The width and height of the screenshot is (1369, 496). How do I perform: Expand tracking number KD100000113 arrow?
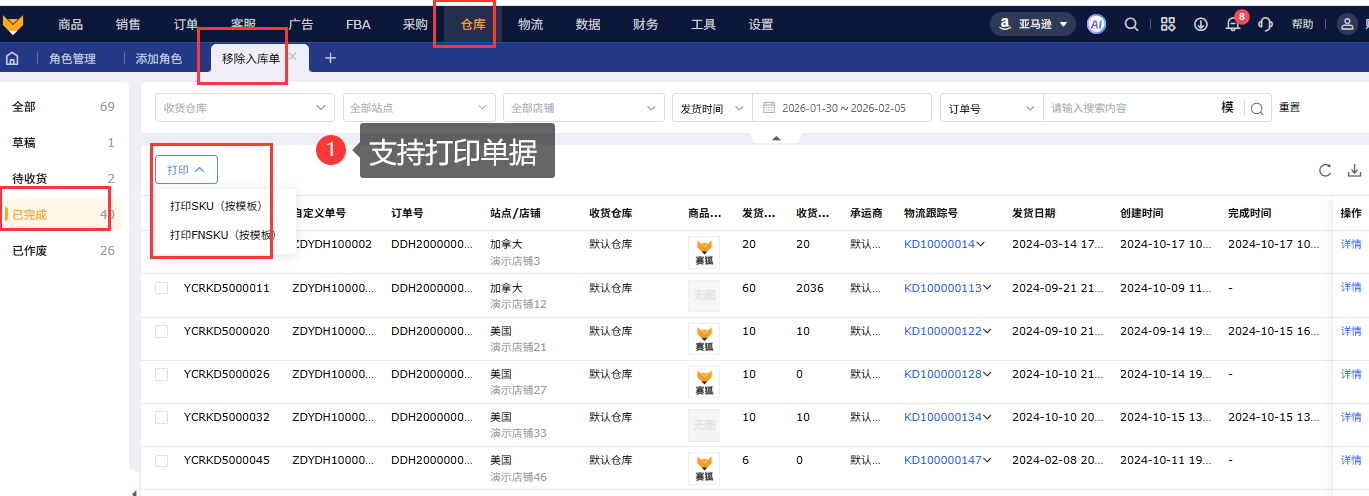tap(987, 288)
